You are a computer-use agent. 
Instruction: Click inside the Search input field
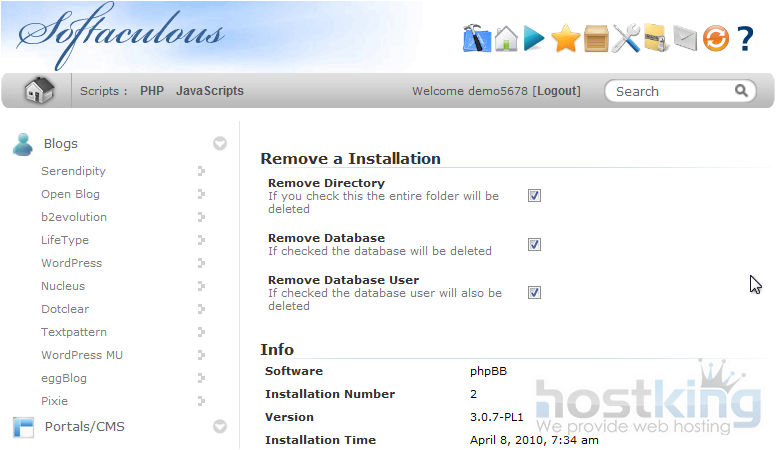click(672, 91)
